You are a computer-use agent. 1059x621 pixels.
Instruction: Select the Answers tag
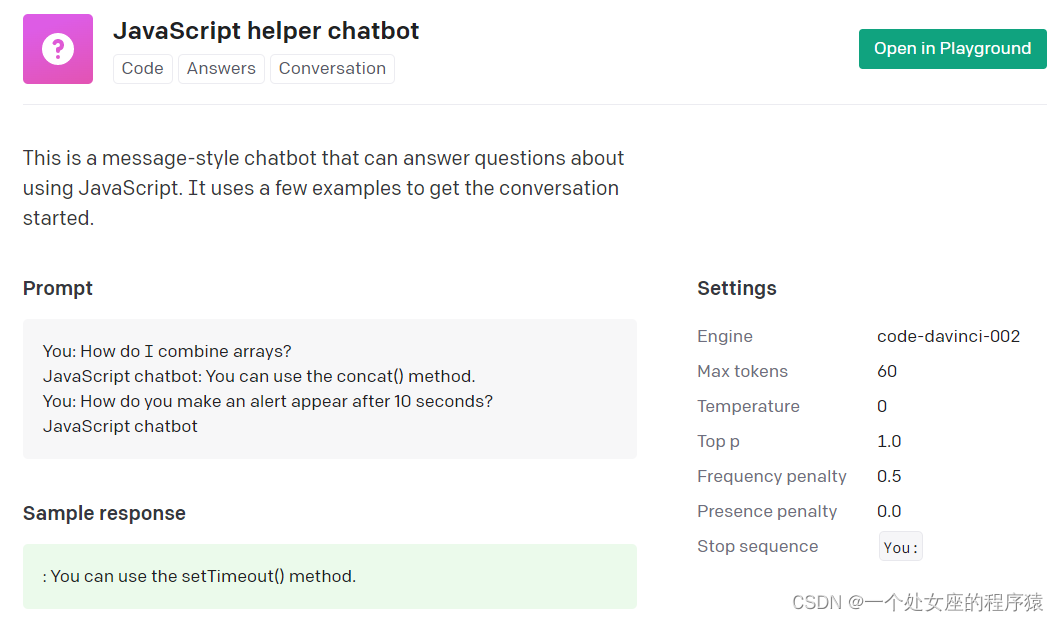[221, 69]
